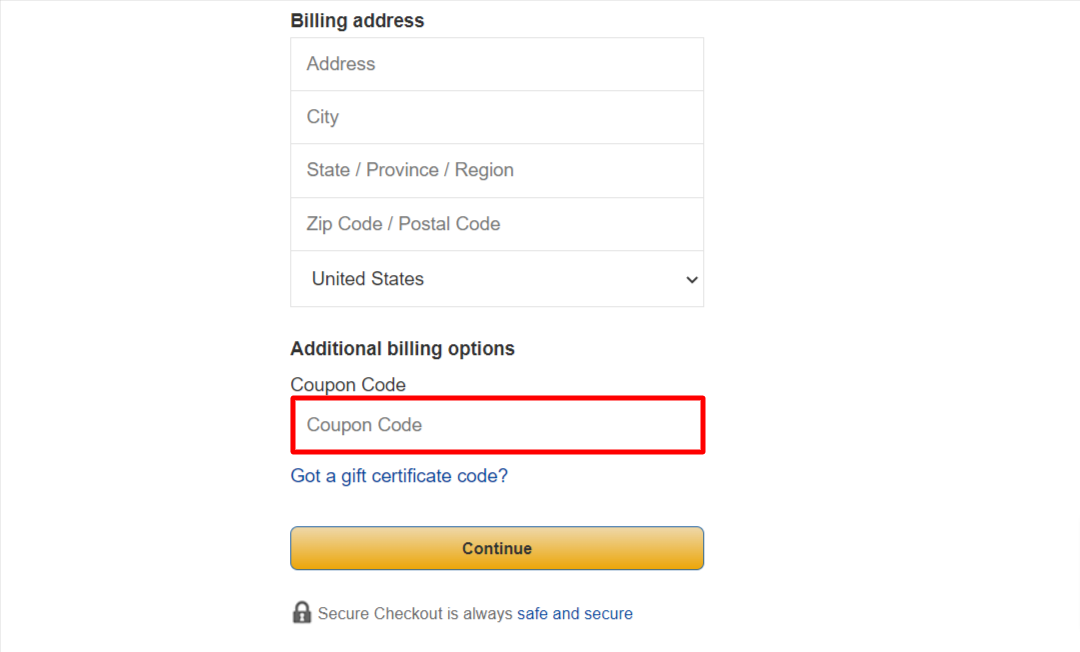This screenshot has width=1080, height=652.
Task: Click the Zip Code placeholder text
Action: (344, 224)
